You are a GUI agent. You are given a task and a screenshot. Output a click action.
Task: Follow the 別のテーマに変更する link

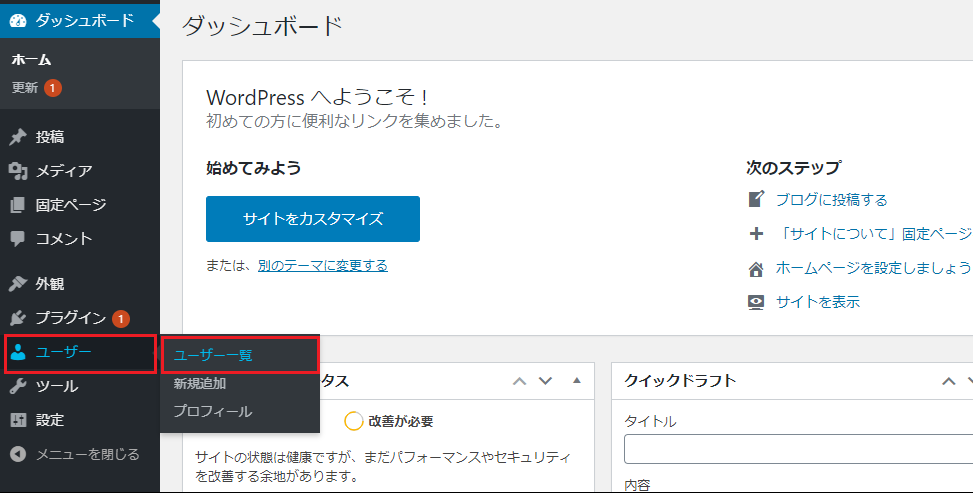(323, 266)
